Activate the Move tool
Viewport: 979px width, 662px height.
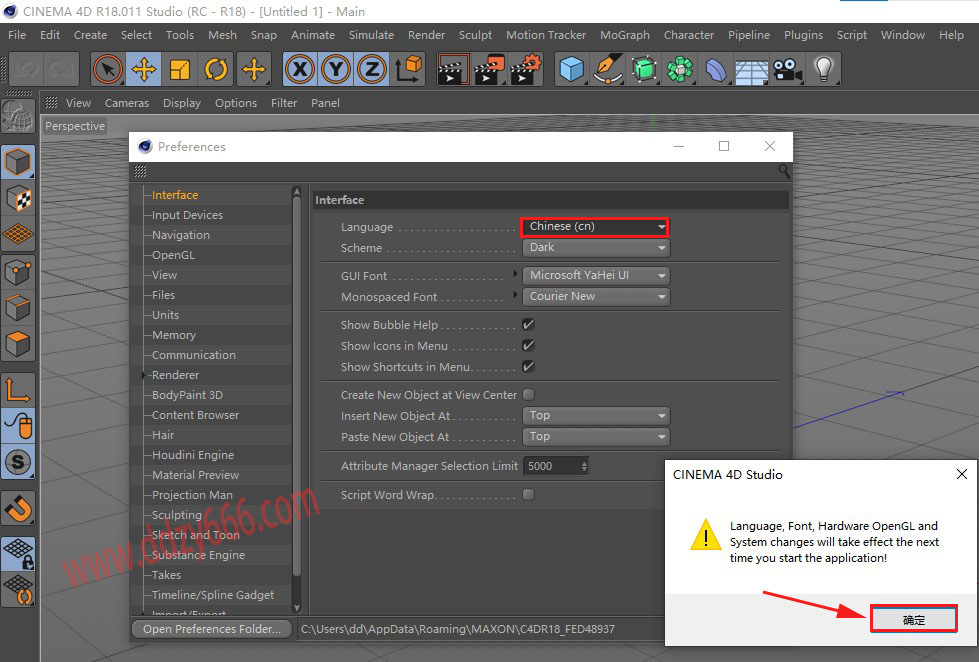coord(144,69)
